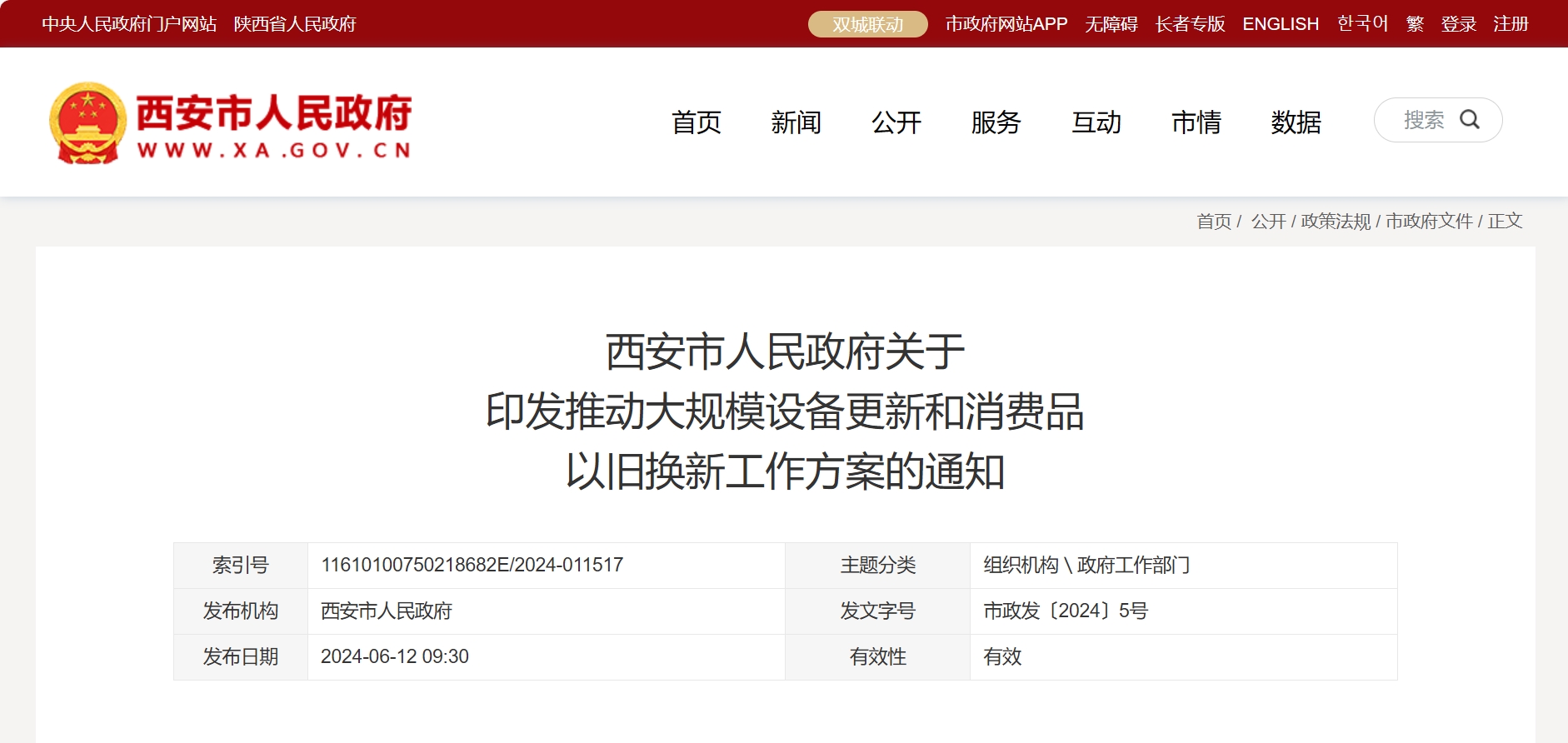This screenshot has height=743, width=1568.
Task: Switch to Korean language version
Action: (1362, 24)
